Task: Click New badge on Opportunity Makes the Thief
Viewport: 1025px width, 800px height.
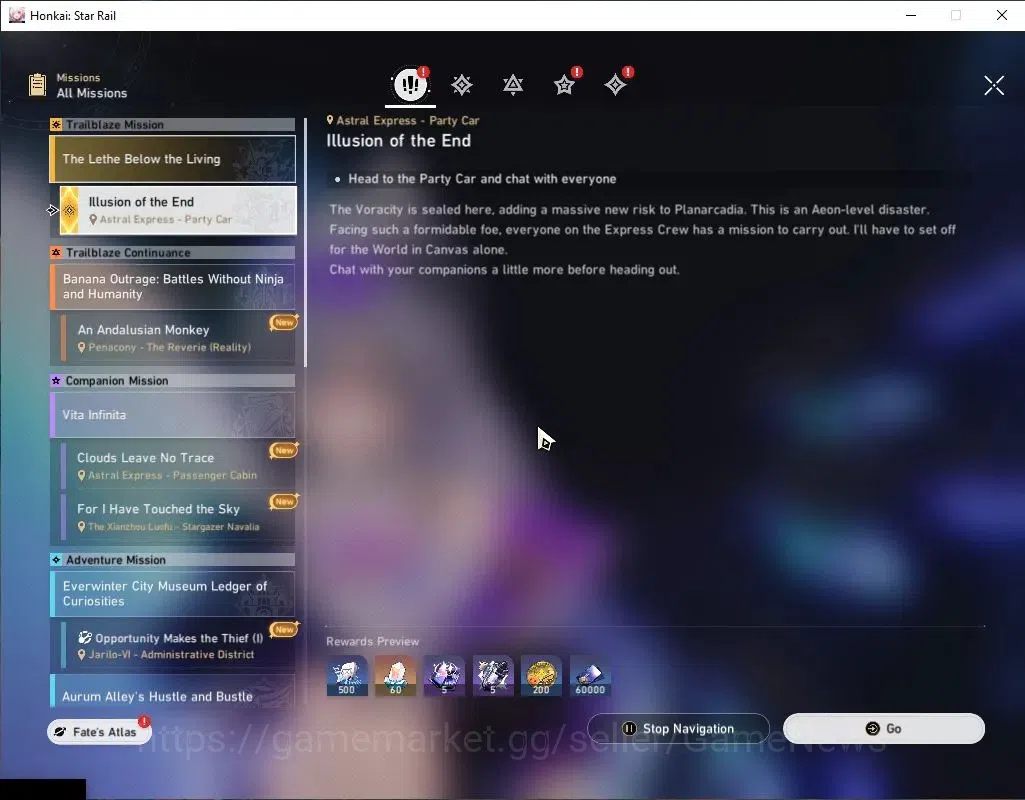Action: pos(284,629)
